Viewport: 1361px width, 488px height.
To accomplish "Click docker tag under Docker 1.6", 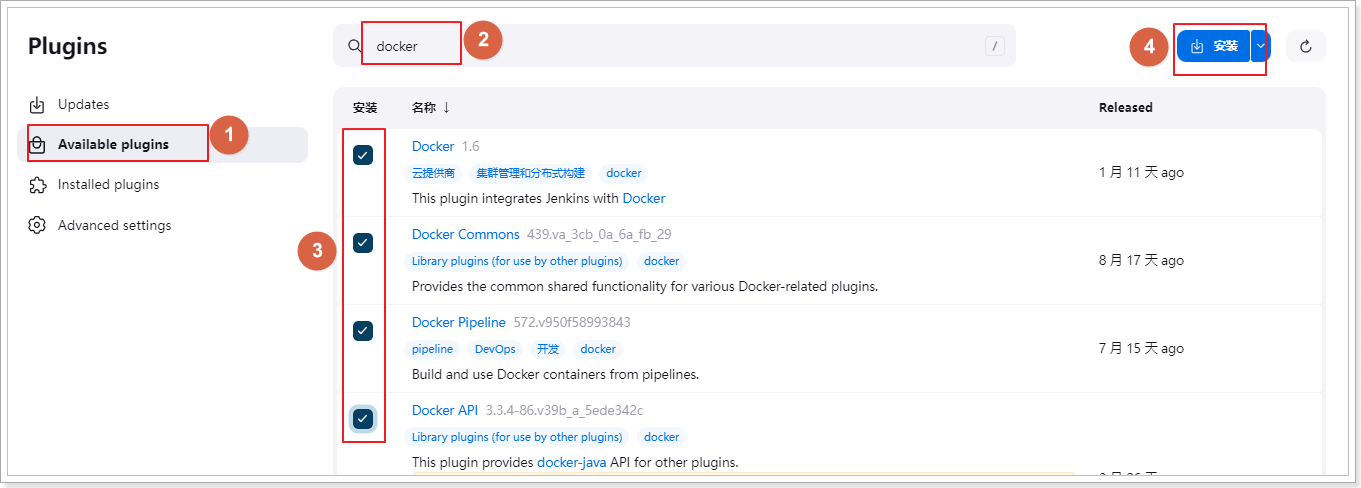I will [x=624, y=173].
